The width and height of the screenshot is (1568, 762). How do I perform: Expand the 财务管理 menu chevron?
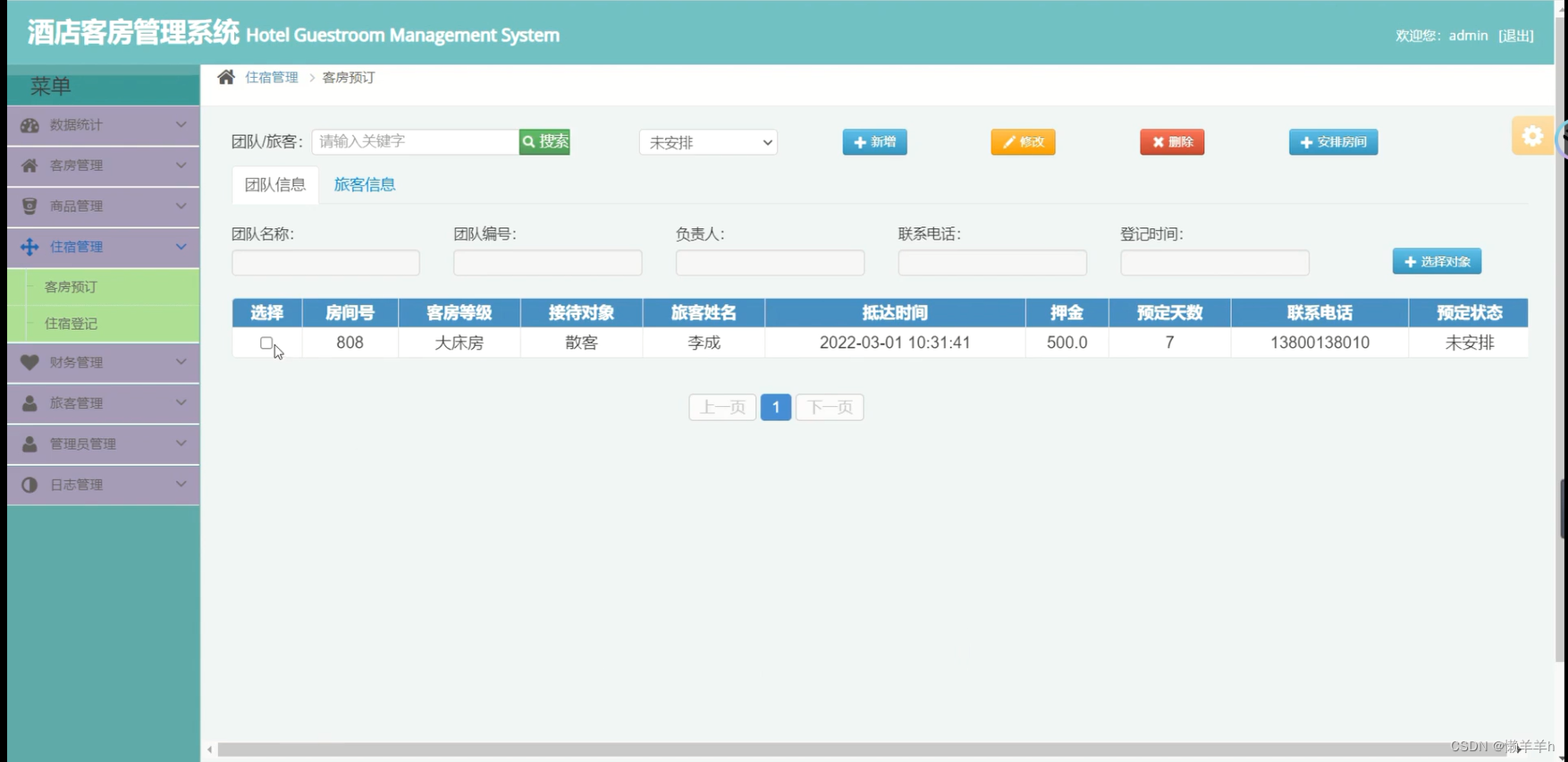tap(181, 361)
